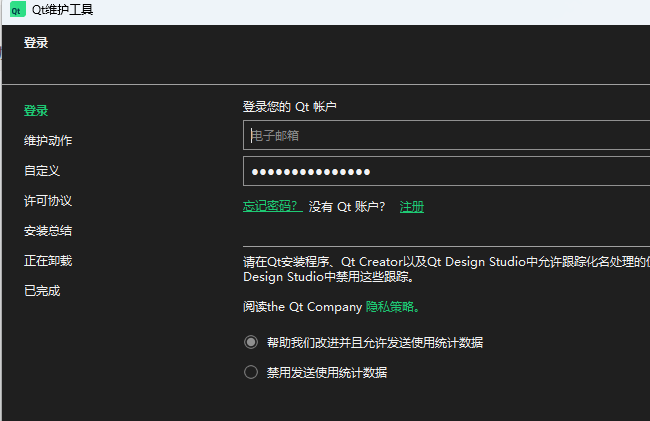Image resolution: width=650 pixels, height=421 pixels.
Task: Click the 登录您的 Qt 帐户 heading text
Action: pos(289,106)
